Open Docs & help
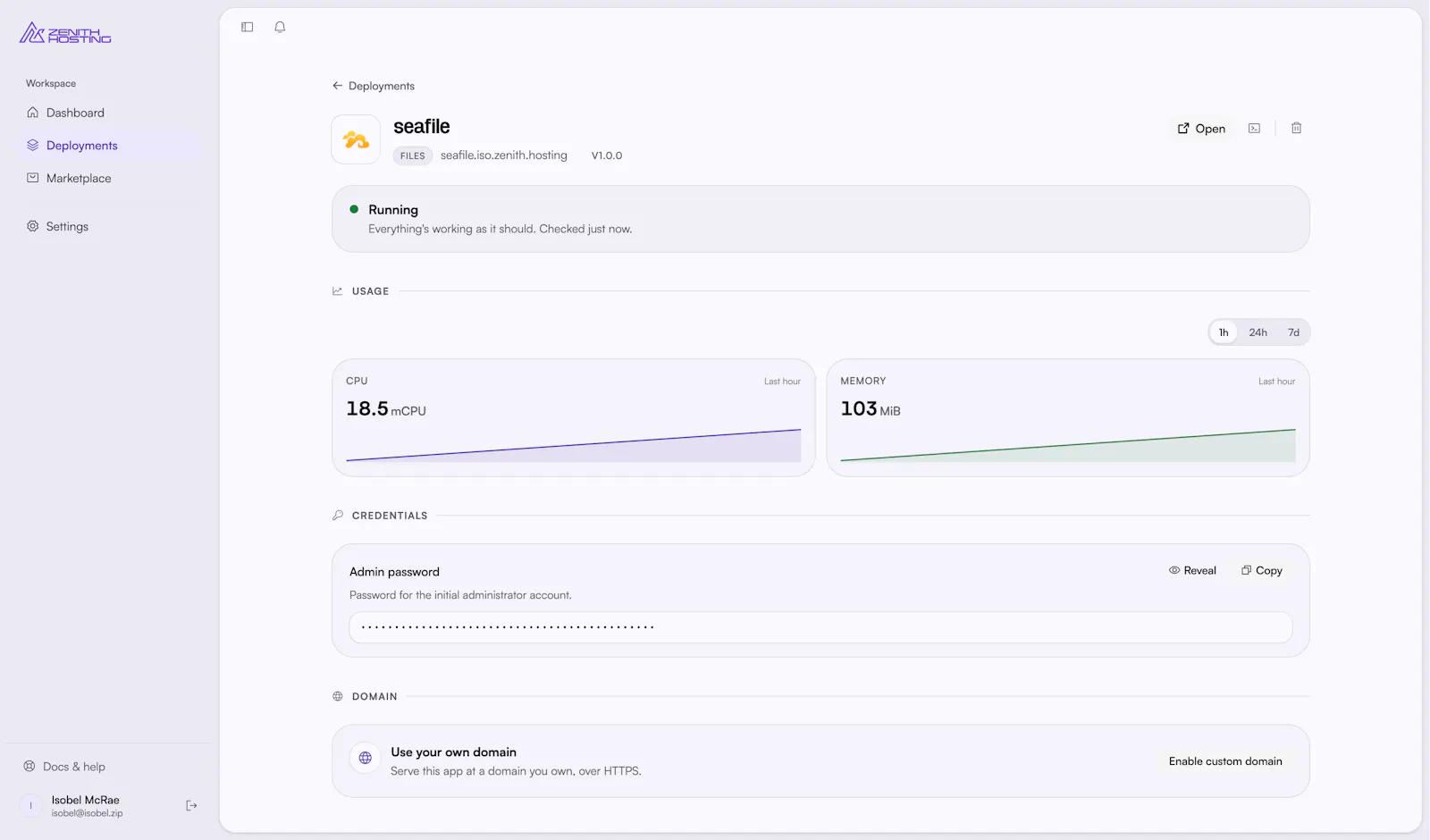Screen dimensions: 1430x840 click(64, 767)
